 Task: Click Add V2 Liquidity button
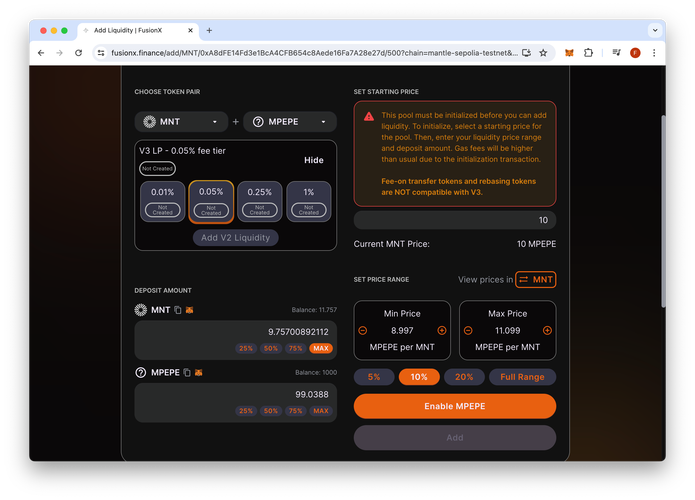coord(236,237)
